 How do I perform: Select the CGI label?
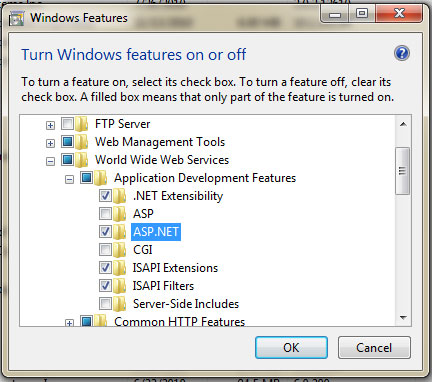pos(143,250)
